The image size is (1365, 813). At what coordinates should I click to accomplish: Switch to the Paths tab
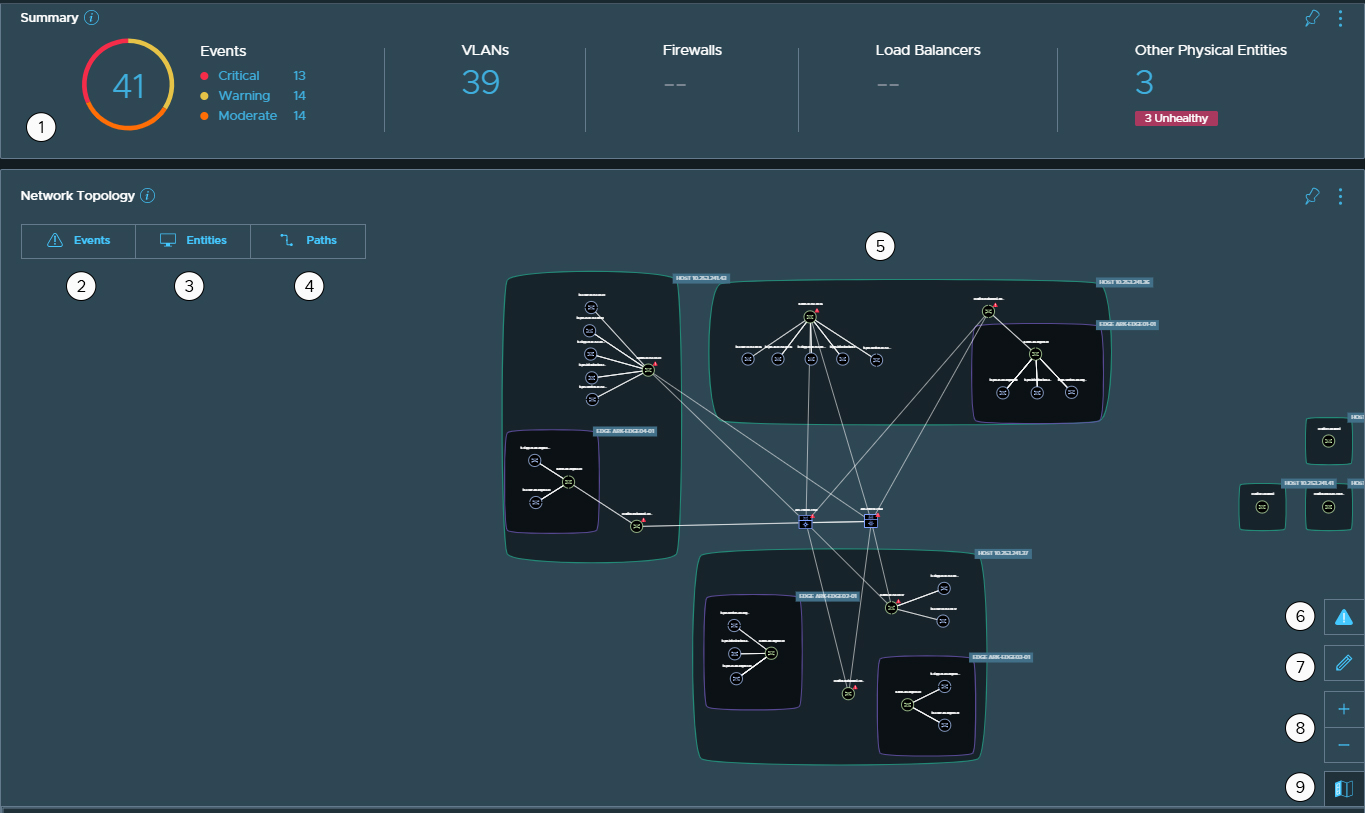(308, 241)
